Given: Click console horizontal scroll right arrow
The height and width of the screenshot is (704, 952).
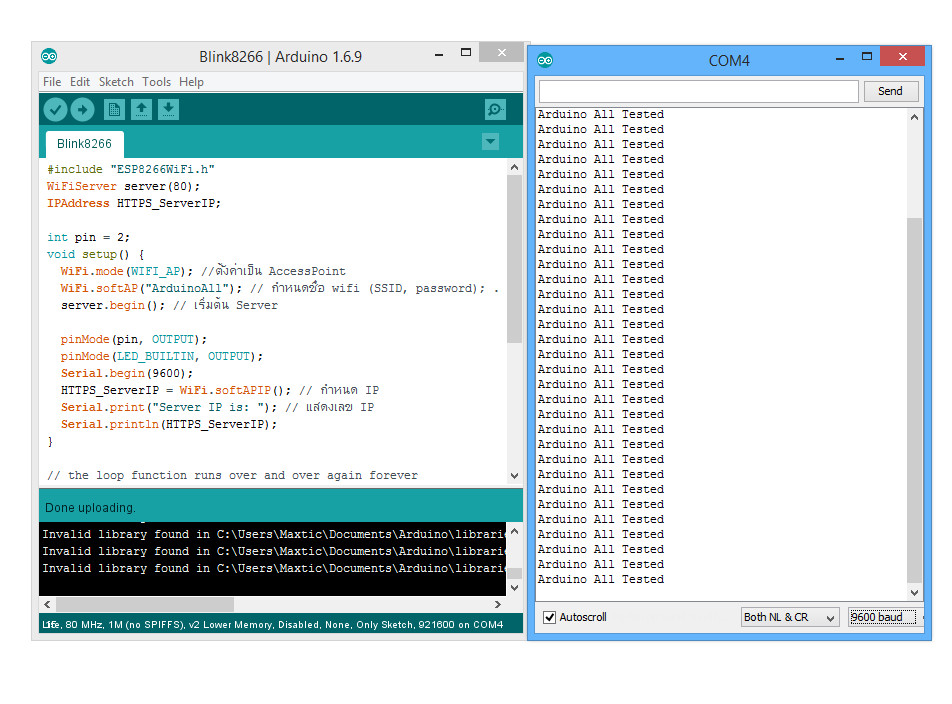Looking at the screenshot, I should click(x=498, y=604).
